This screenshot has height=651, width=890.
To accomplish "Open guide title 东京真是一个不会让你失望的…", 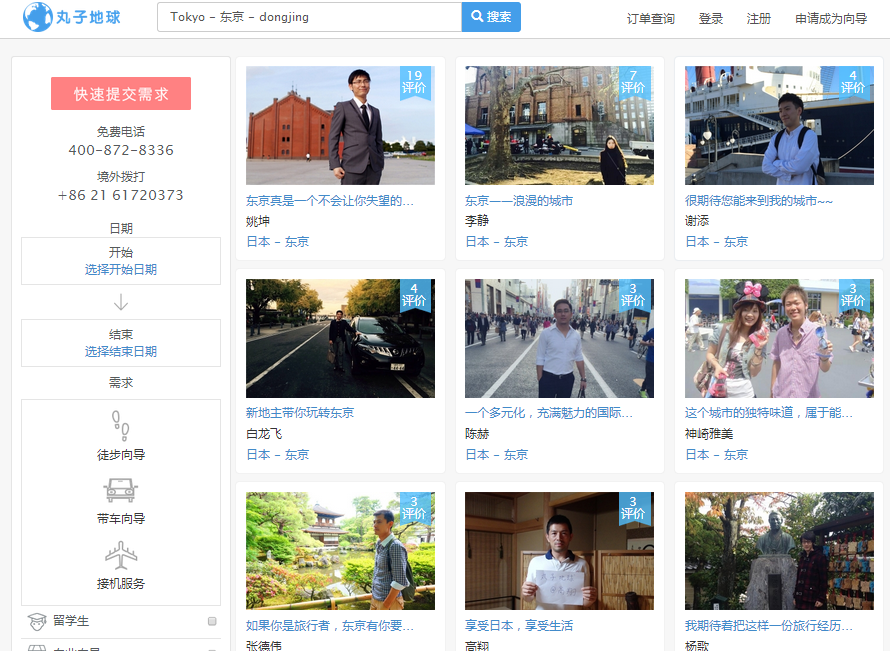I will 330,200.
